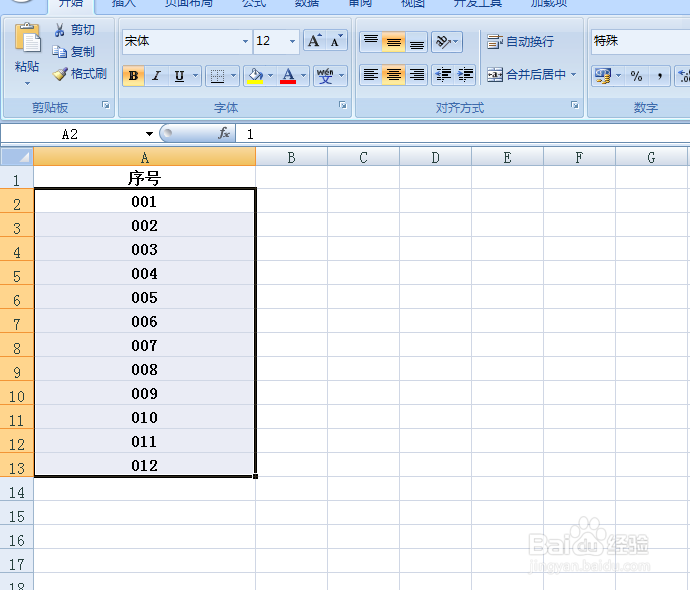Screen dimensions: 690x590
Task: Increase font size with large A
Action: click(x=314, y=41)
